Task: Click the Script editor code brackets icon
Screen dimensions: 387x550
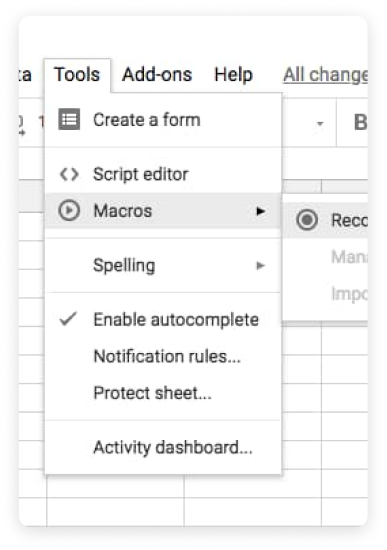Action: coord(69,174)
